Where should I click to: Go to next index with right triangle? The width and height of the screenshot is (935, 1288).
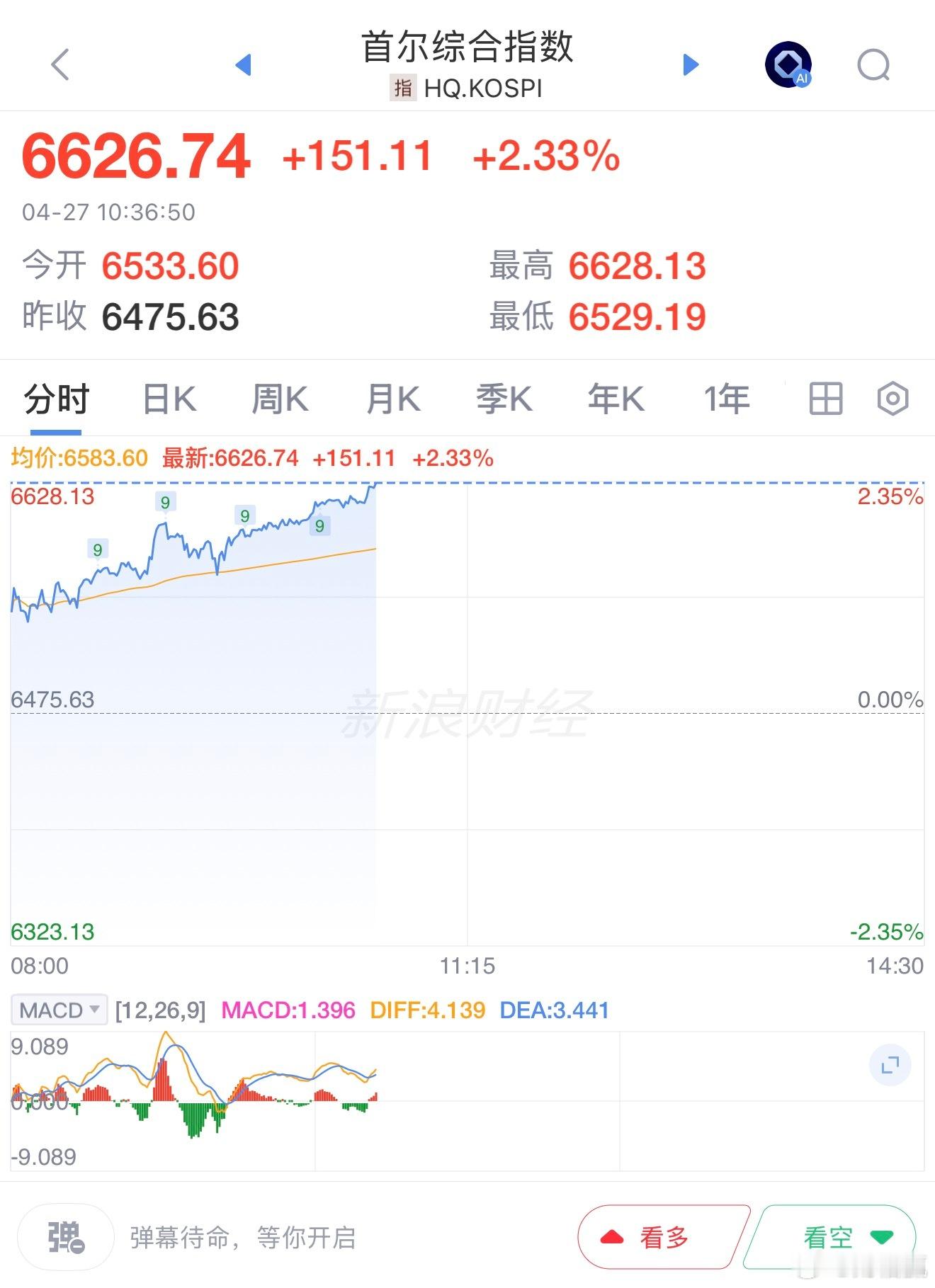coord(691,65)
